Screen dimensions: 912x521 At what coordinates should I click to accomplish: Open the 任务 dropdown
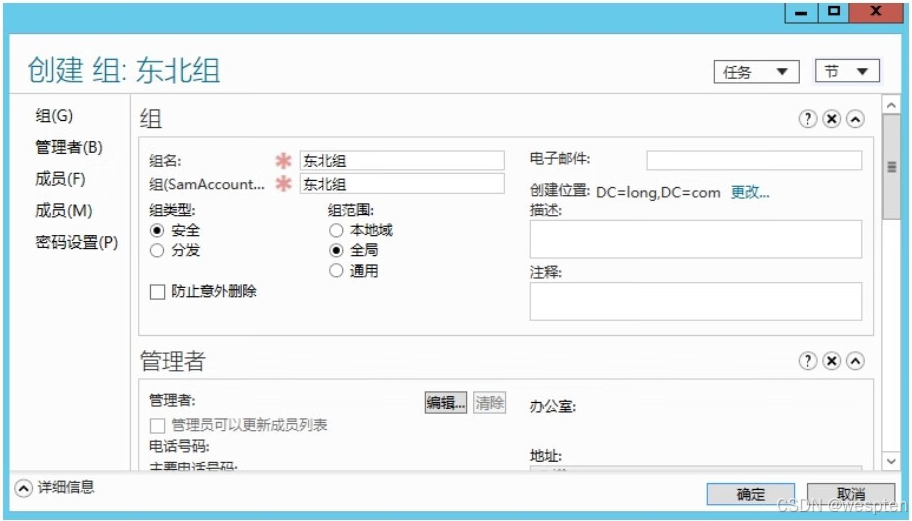click(756, 72)
